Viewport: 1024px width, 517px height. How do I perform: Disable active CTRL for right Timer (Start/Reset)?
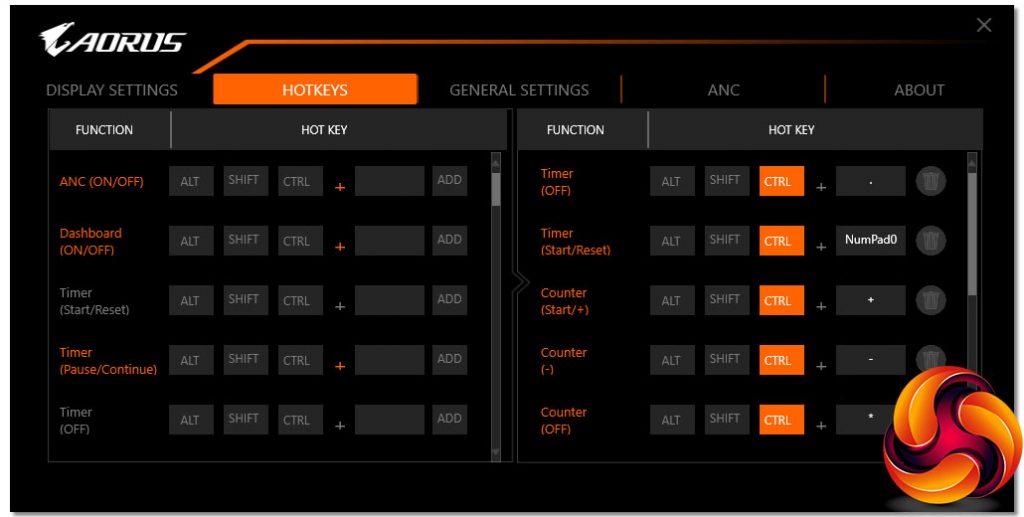(x=781, y=240)
